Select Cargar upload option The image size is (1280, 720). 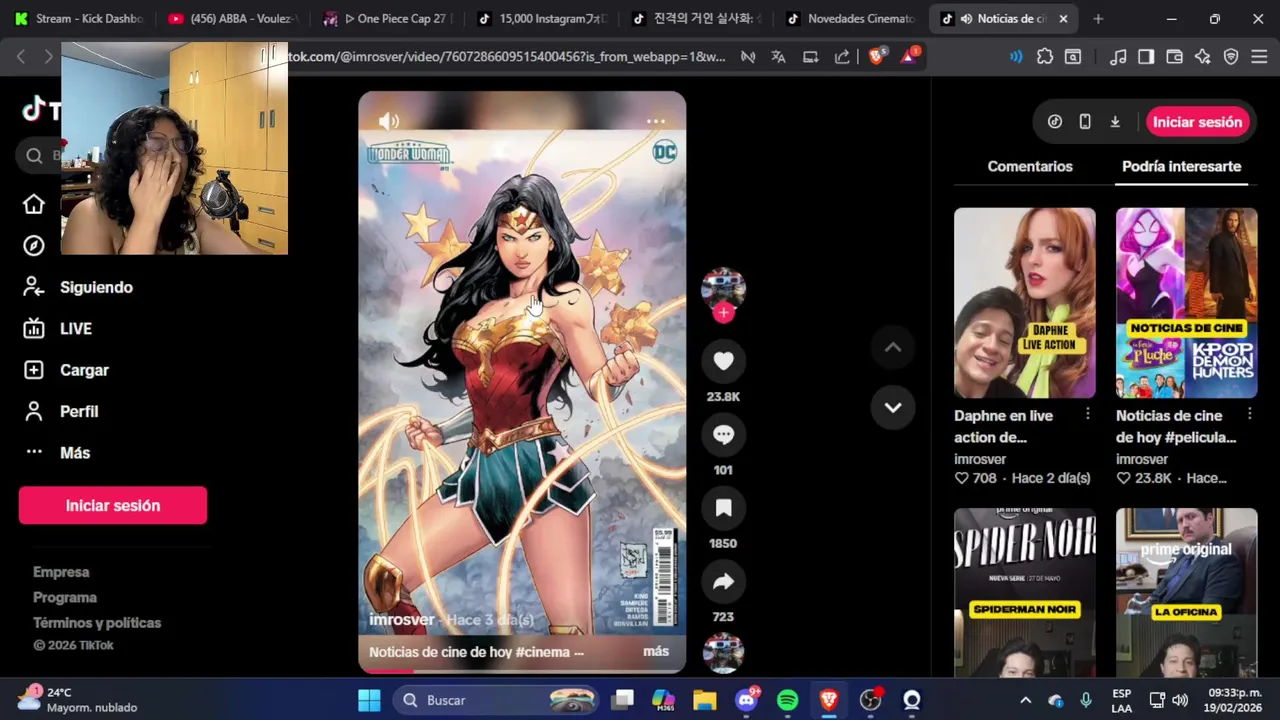(84, 370)
